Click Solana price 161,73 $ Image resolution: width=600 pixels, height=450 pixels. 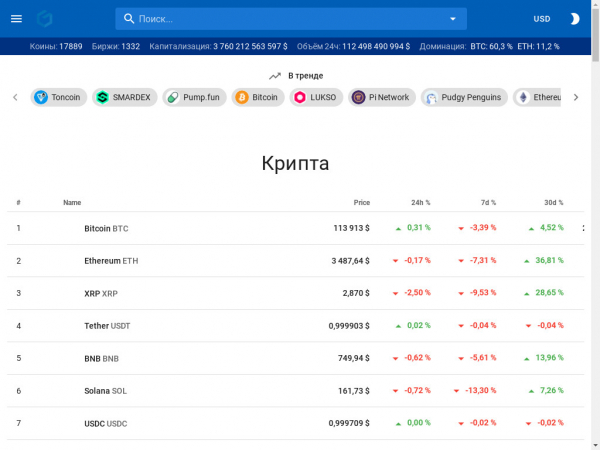tap(354, 391)
